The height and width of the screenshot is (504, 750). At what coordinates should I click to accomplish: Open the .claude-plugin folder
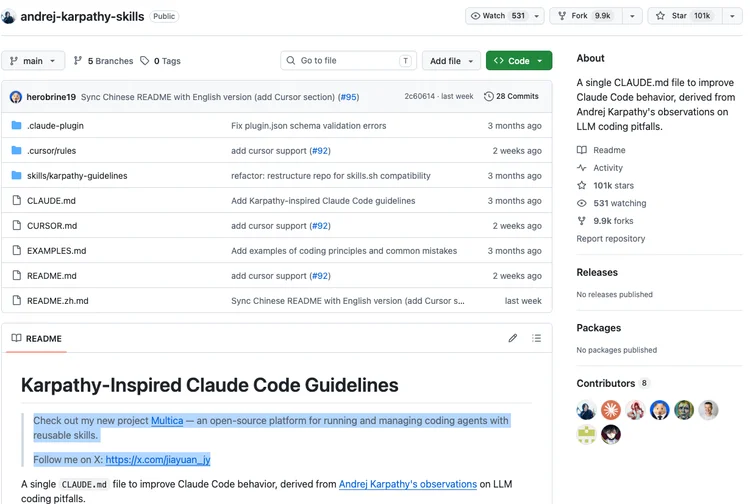click(55, 126)
